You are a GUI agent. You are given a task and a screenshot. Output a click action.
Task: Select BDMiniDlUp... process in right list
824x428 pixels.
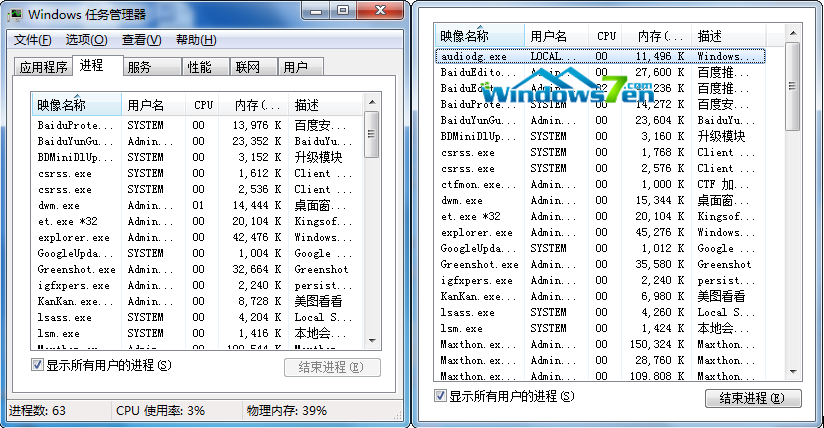tap(600, 136)
